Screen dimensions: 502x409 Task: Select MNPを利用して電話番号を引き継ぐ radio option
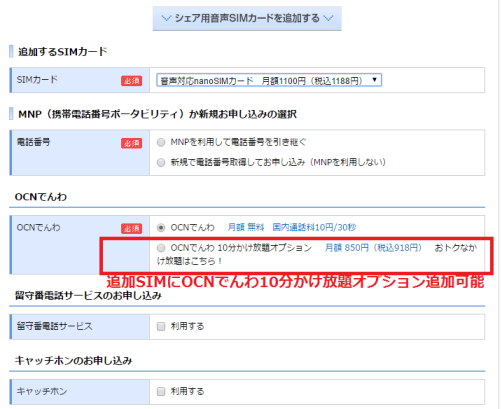pyautogui.click(x=161, y=143)
